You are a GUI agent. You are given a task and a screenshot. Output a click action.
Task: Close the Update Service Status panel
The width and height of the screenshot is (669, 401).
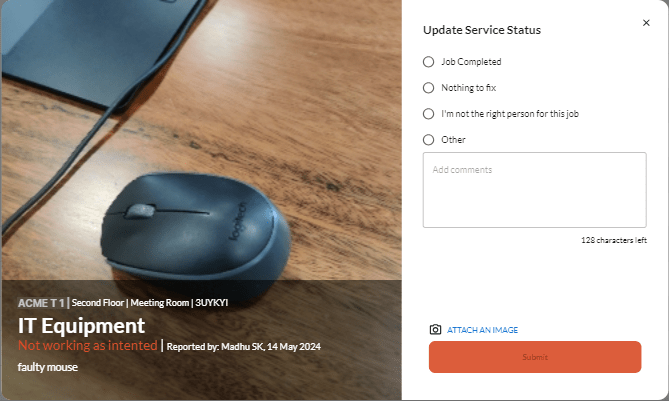pos(646,23)
